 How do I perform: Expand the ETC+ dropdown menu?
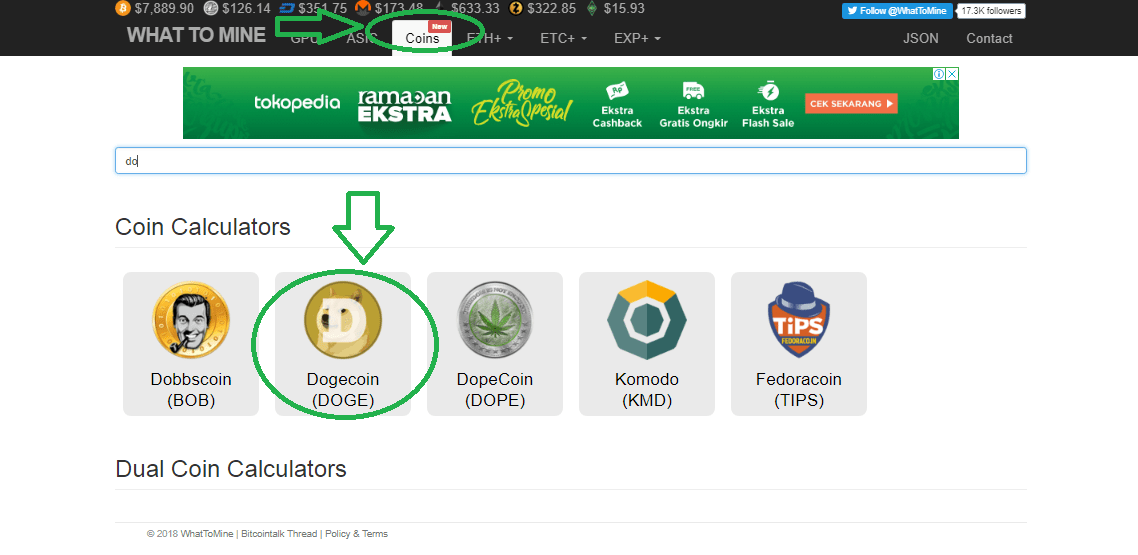coord(564,38)
